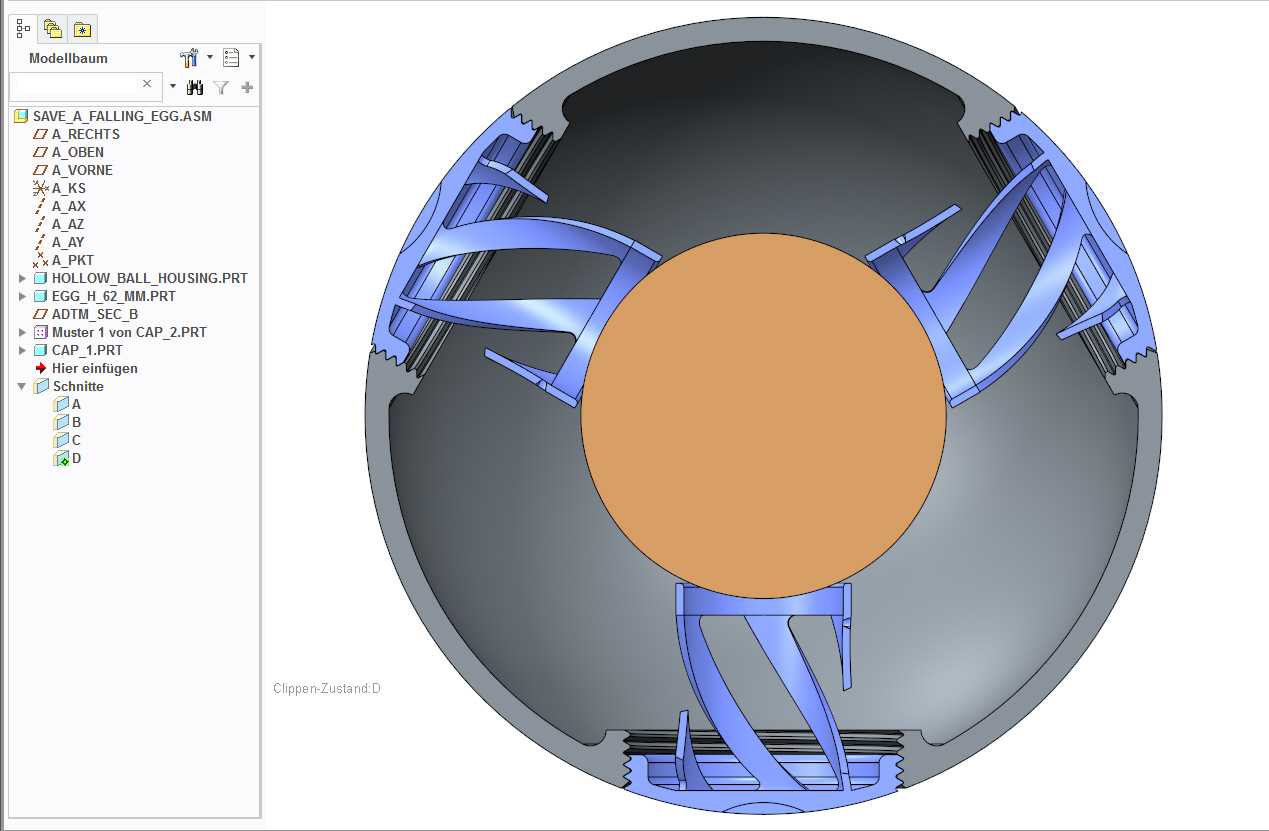This screenshot has height=831, width=1269.
Task: Select cross section B
Action: click(76, 422)
